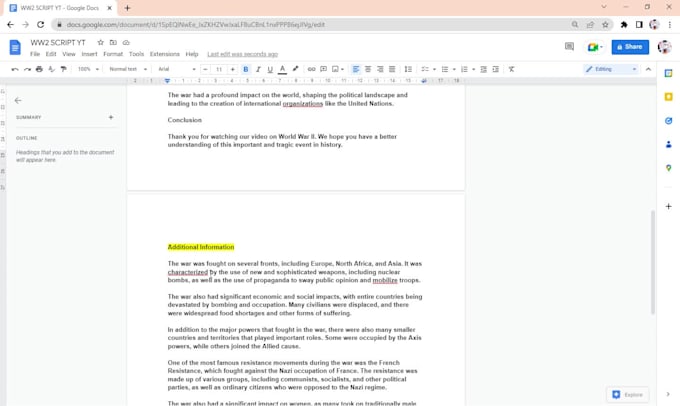The image size is (680, 406).
Task: Run spelling and grammar check
Action: [x=51, y=69]
